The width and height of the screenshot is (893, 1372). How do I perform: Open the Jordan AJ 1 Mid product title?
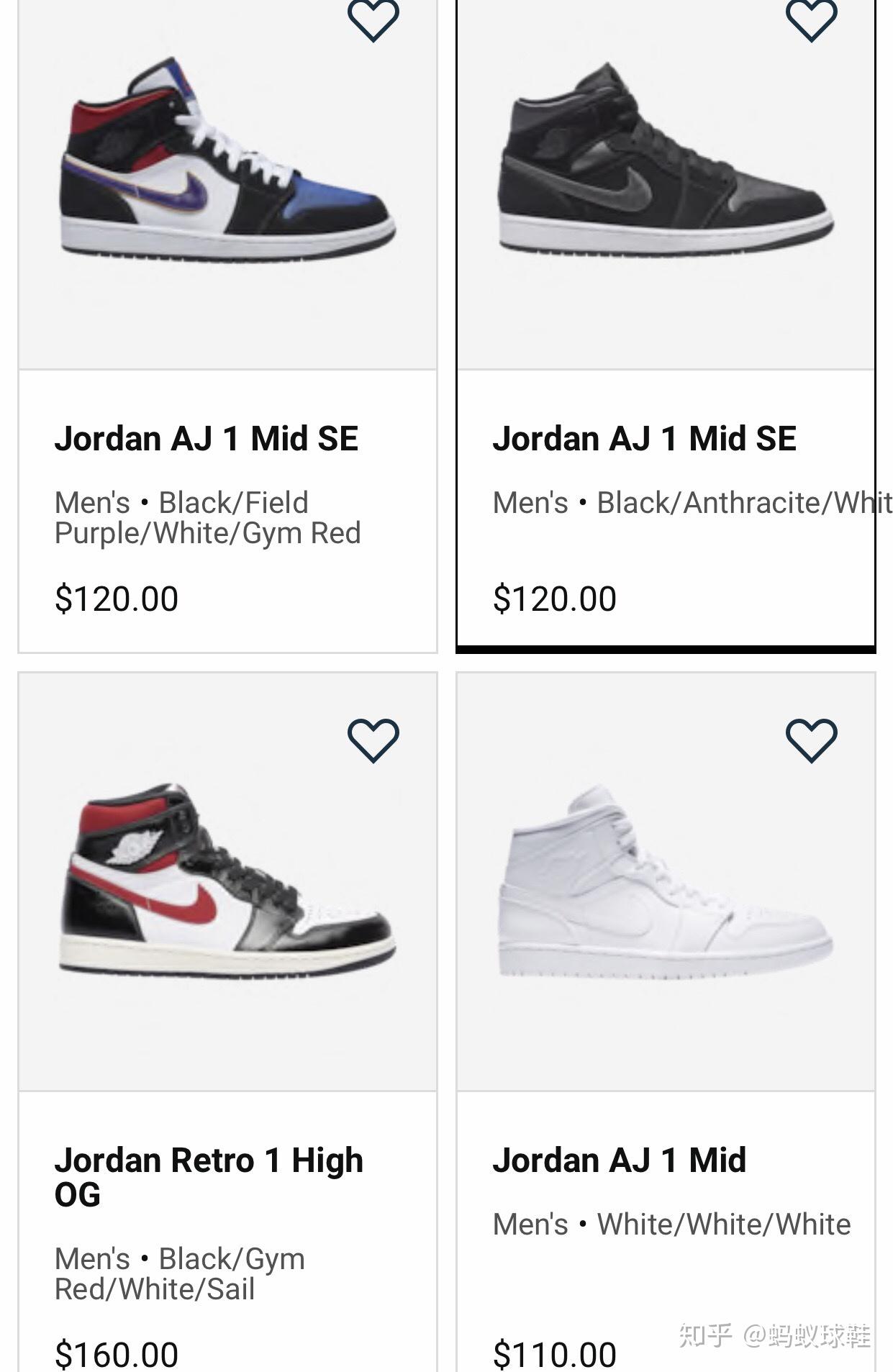(619, 1160)
